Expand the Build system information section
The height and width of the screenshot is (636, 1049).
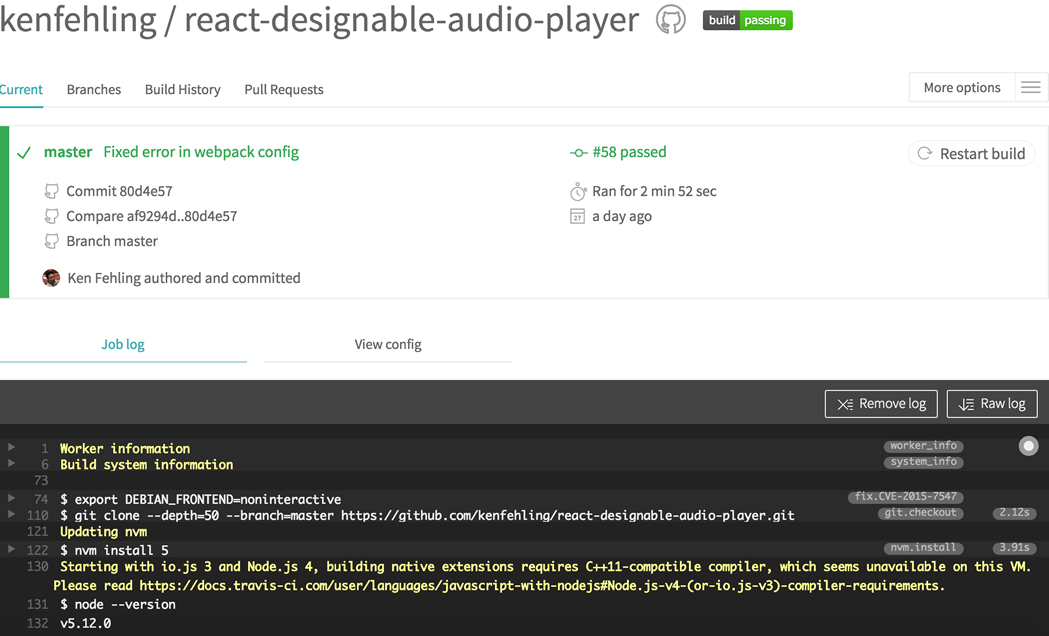pyautogui.click(x=12, y=464)
